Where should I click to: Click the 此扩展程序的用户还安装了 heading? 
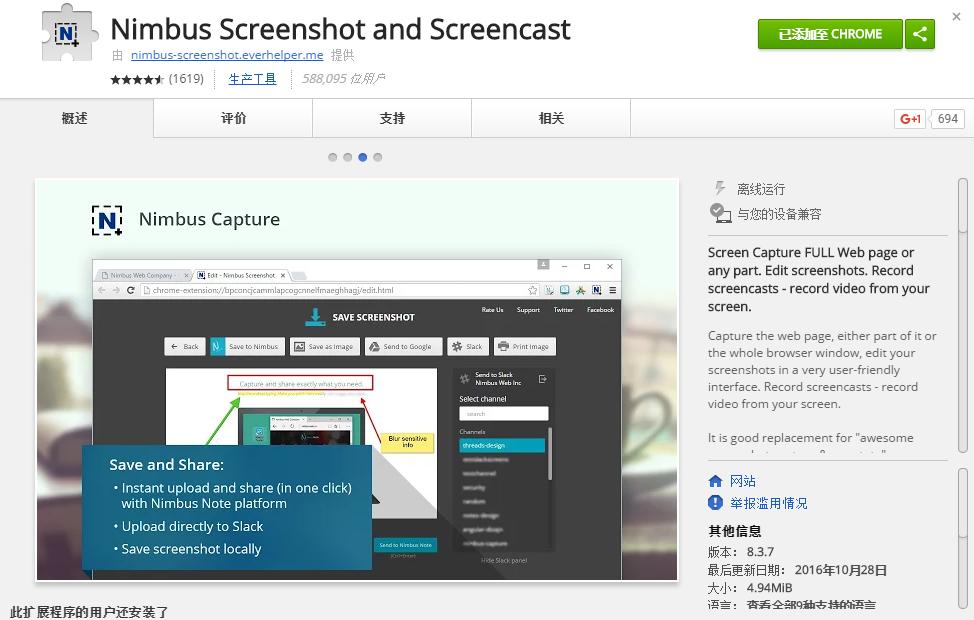[x=89, y=612]
